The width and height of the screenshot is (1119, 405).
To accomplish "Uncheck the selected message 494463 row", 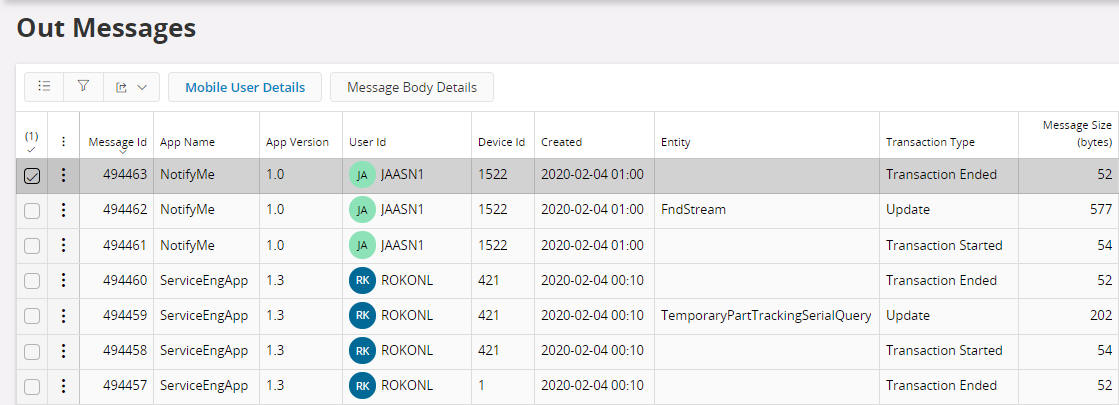I will (x=32, y=176).
